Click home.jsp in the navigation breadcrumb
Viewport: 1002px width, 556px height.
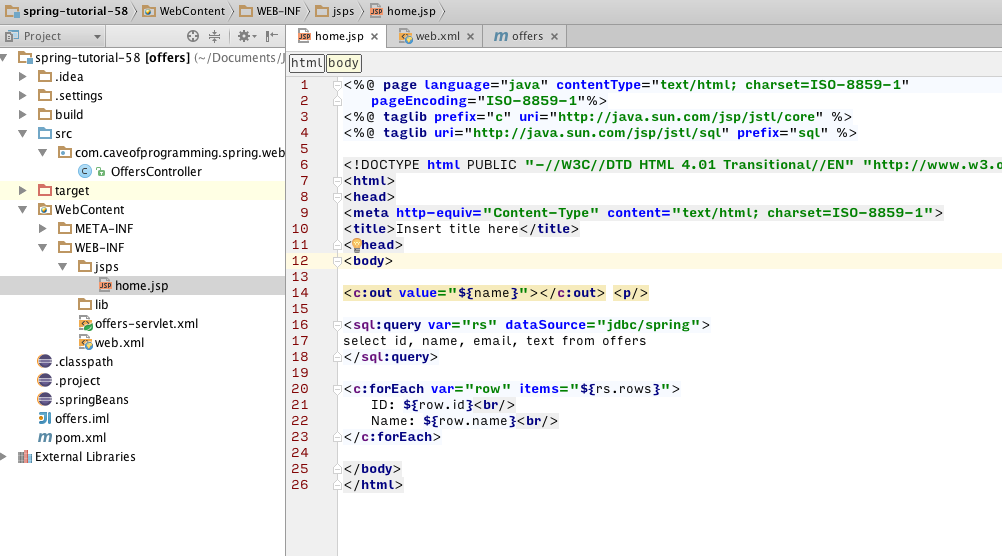click(403, 11)
